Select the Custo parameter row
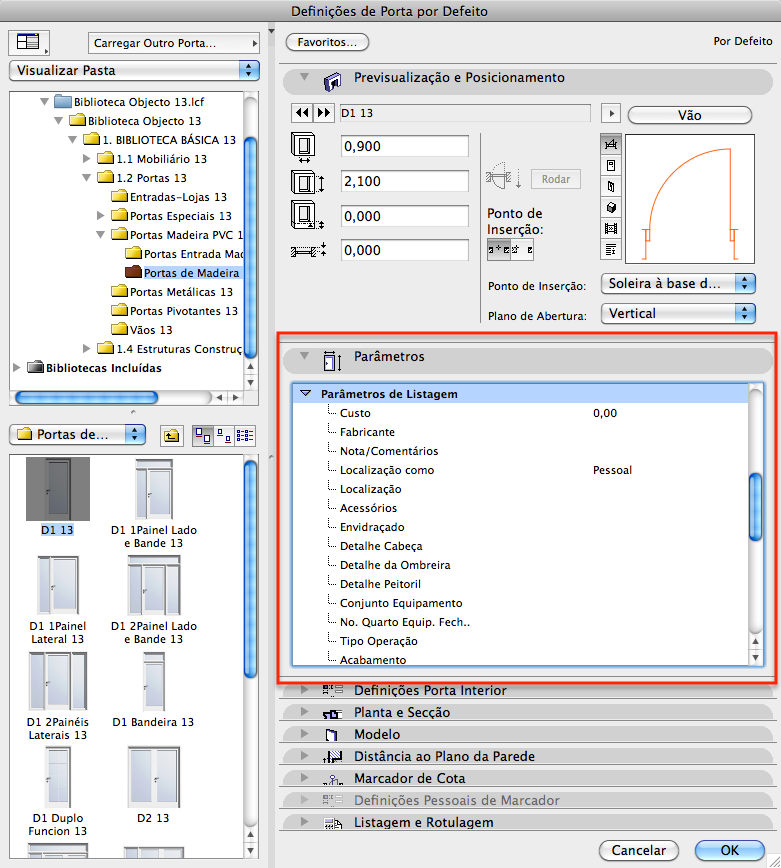 [x=520, y=413]
